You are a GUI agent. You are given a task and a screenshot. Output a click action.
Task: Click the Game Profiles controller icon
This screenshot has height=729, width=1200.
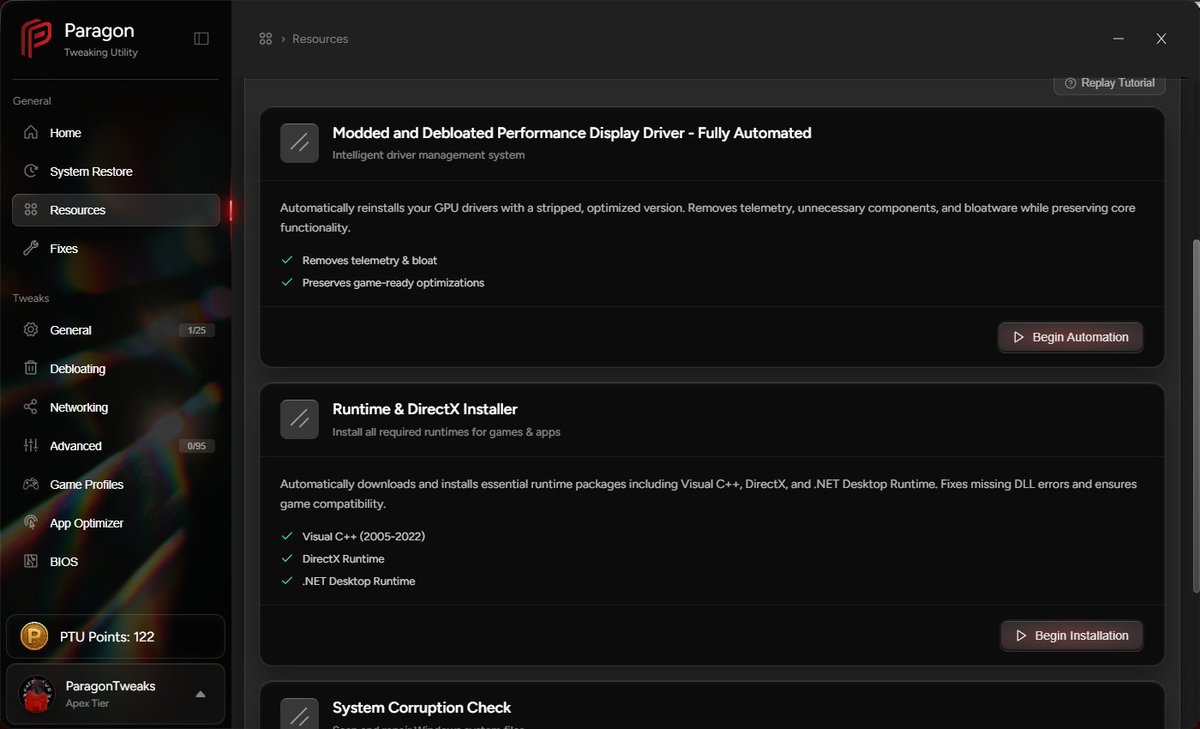click(31, 484)
